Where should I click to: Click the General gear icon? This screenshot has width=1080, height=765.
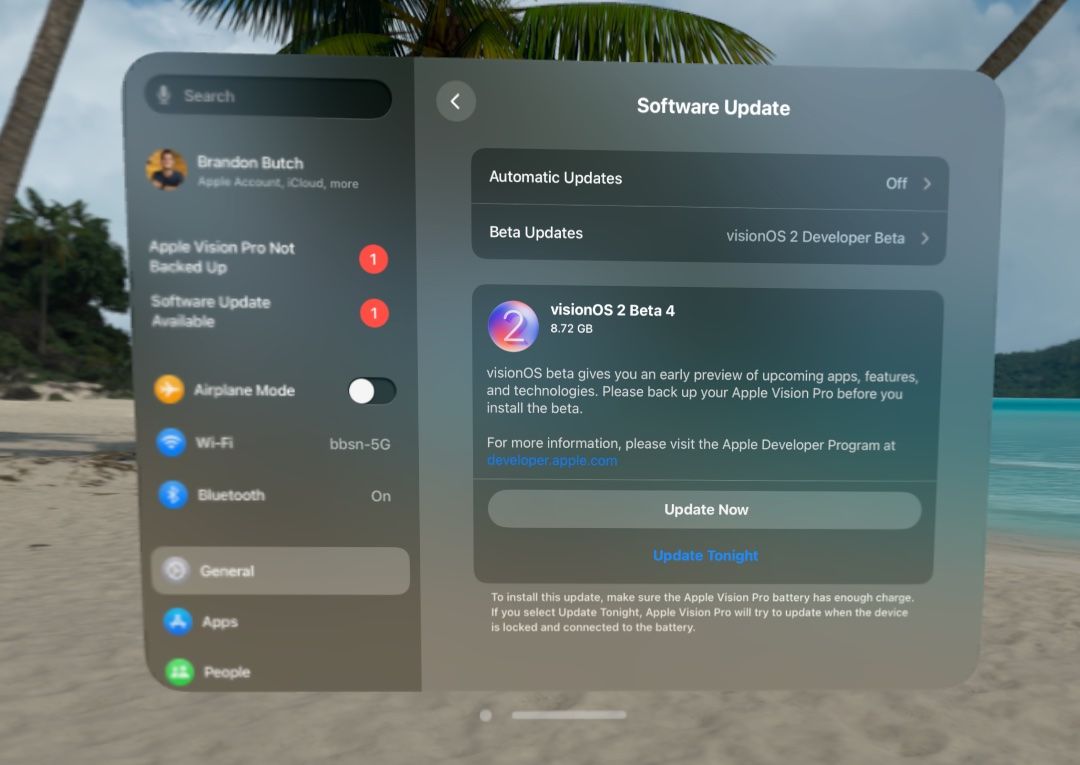[176, 570]
